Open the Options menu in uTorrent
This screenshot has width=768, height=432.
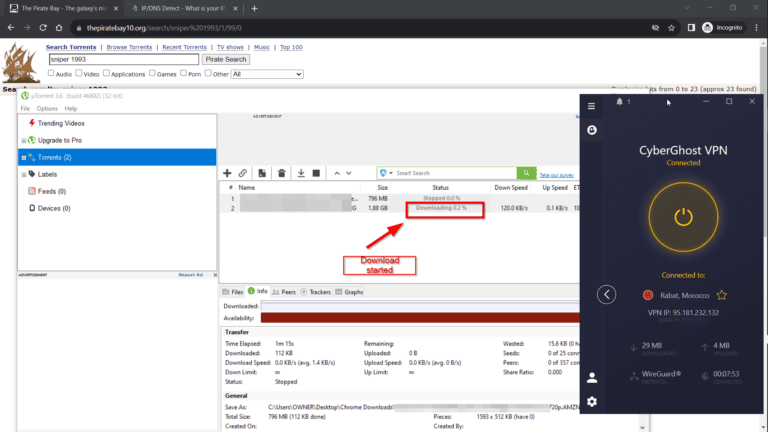coord(47,108)
